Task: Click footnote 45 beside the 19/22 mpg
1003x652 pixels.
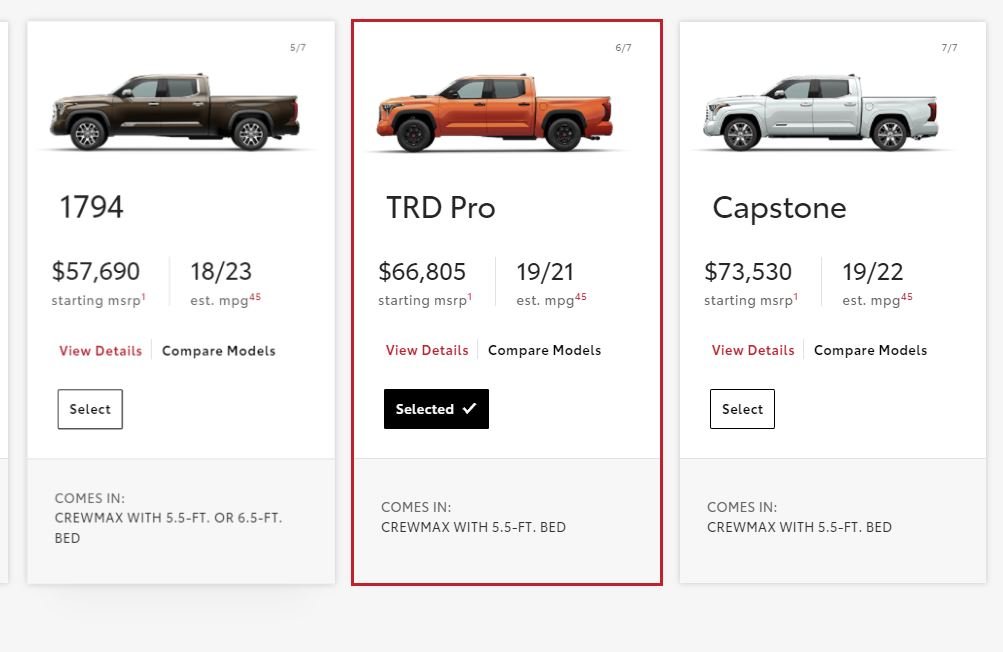Action: 906,297
